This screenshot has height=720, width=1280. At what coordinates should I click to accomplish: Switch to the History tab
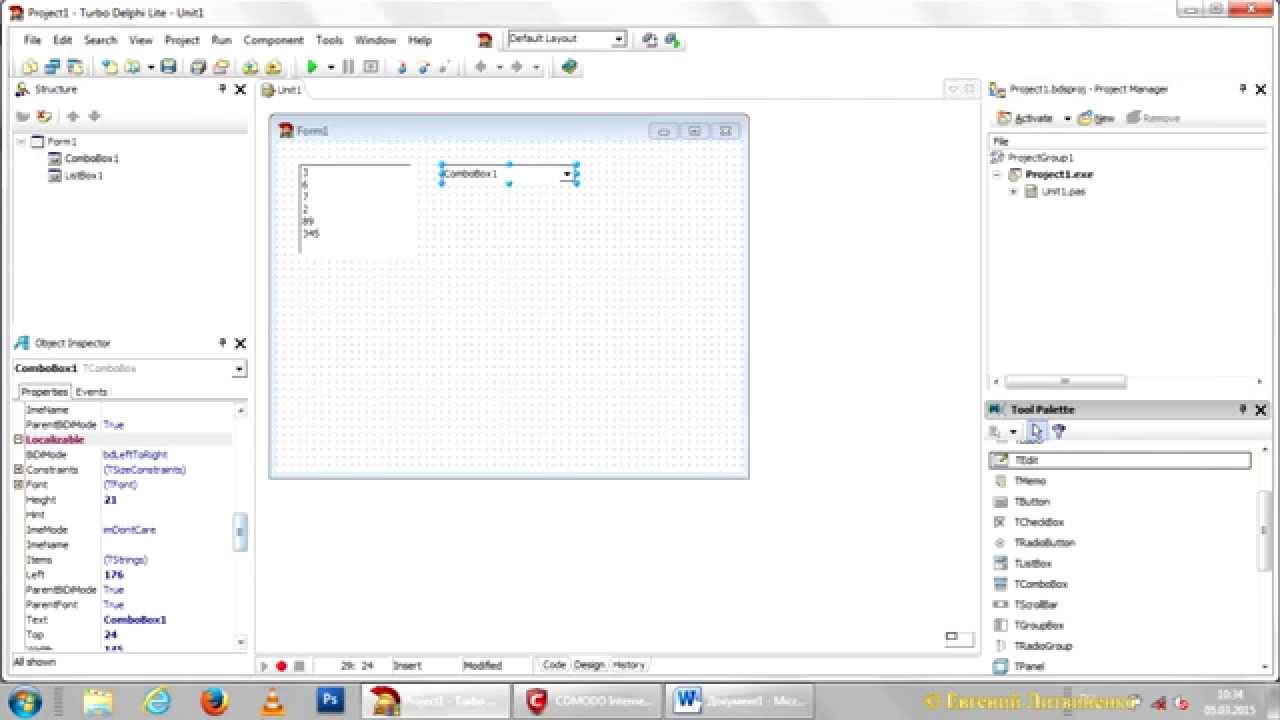[629, 665]
